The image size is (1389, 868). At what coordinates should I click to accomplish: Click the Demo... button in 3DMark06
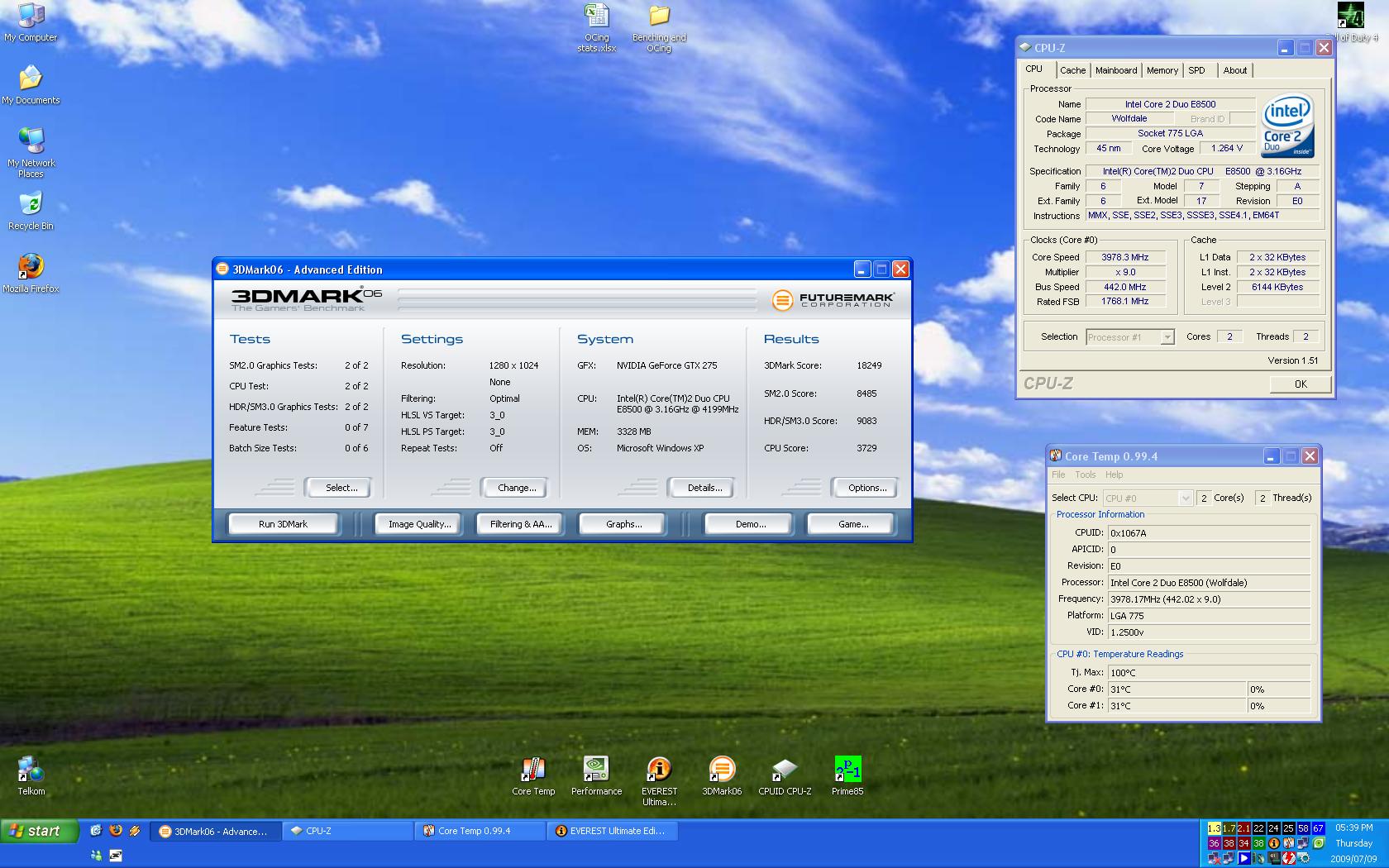pos(749,524)
